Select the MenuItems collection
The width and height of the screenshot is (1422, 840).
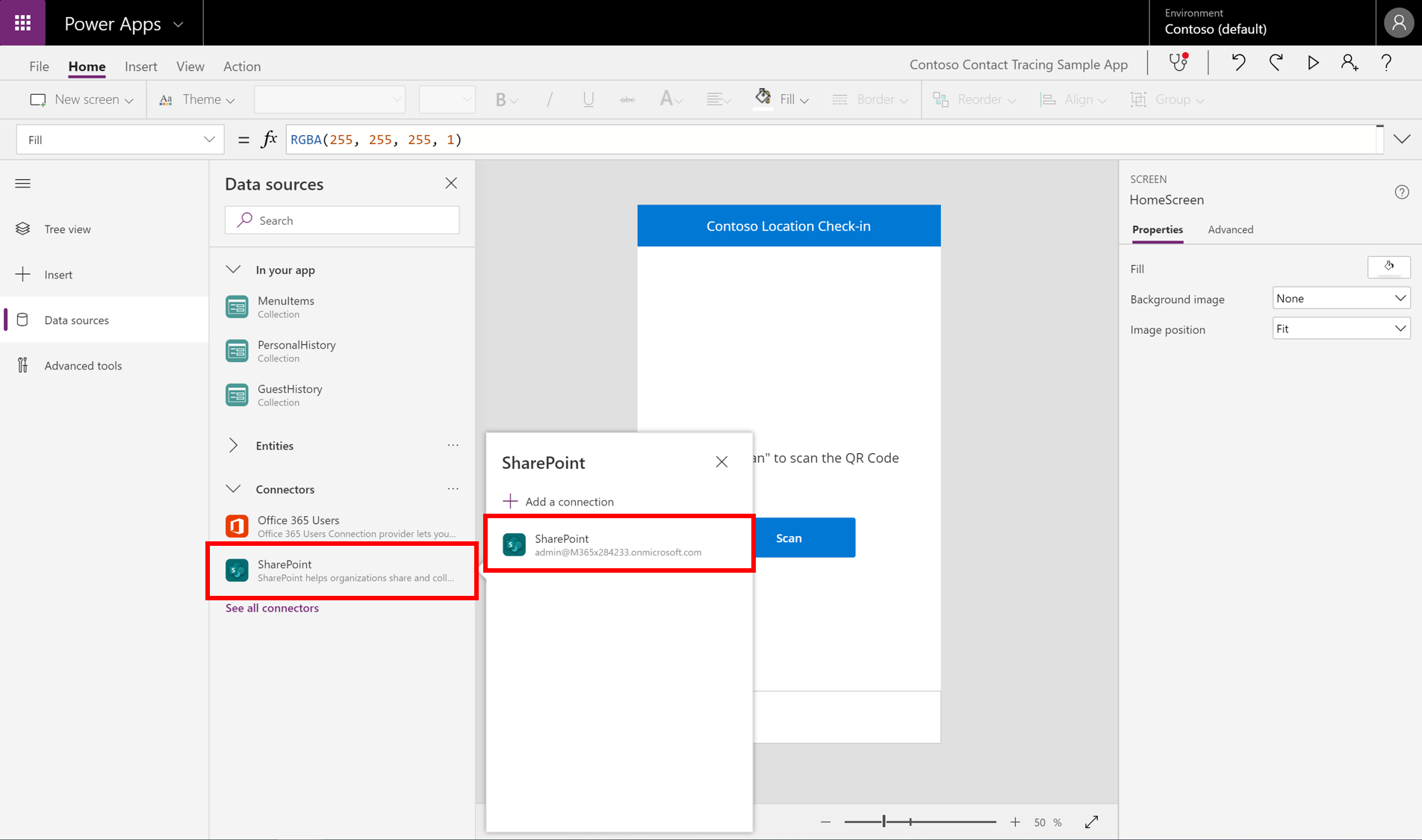tap(342, 306)
